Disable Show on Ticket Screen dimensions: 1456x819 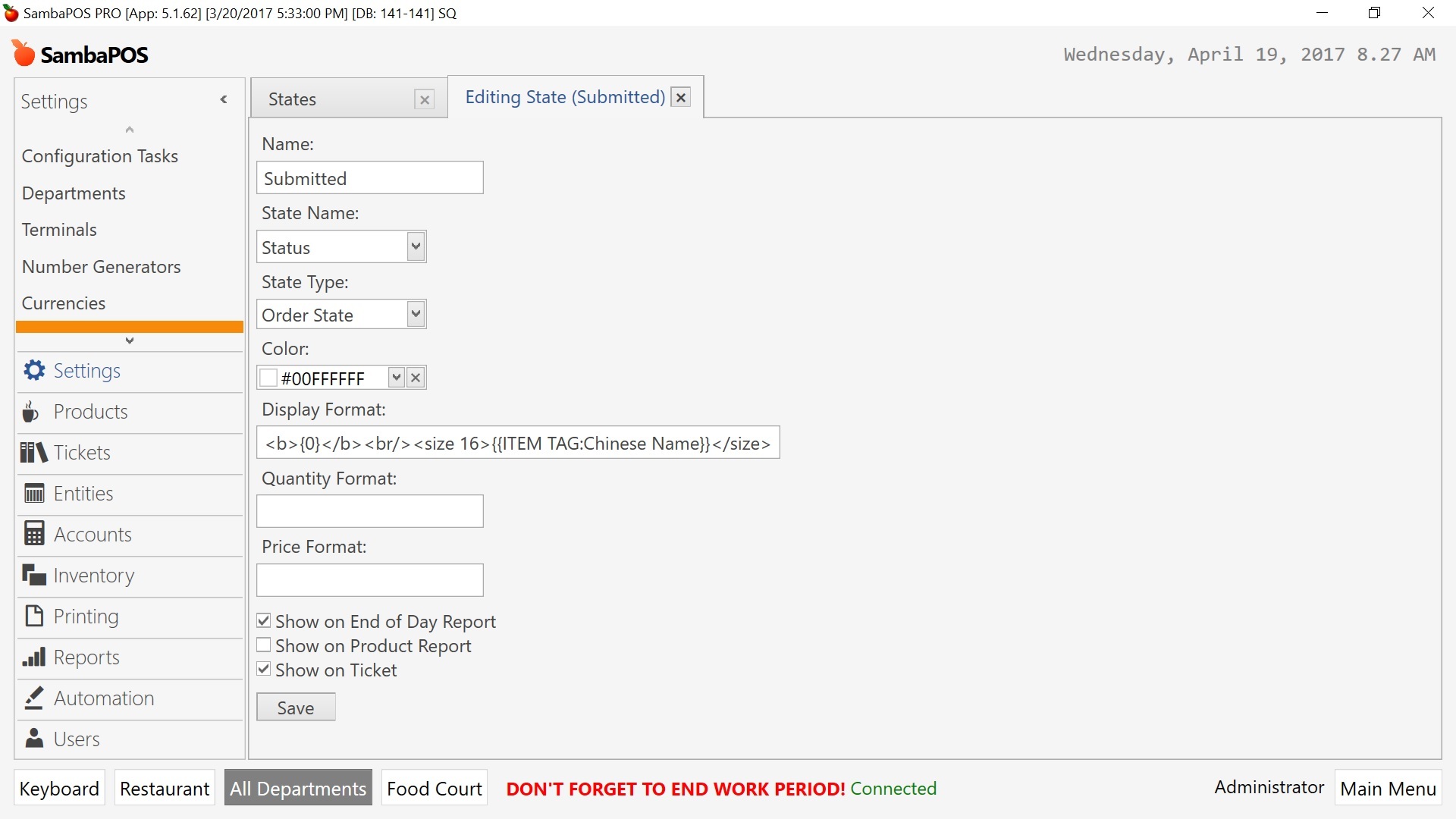click(263, 669)
